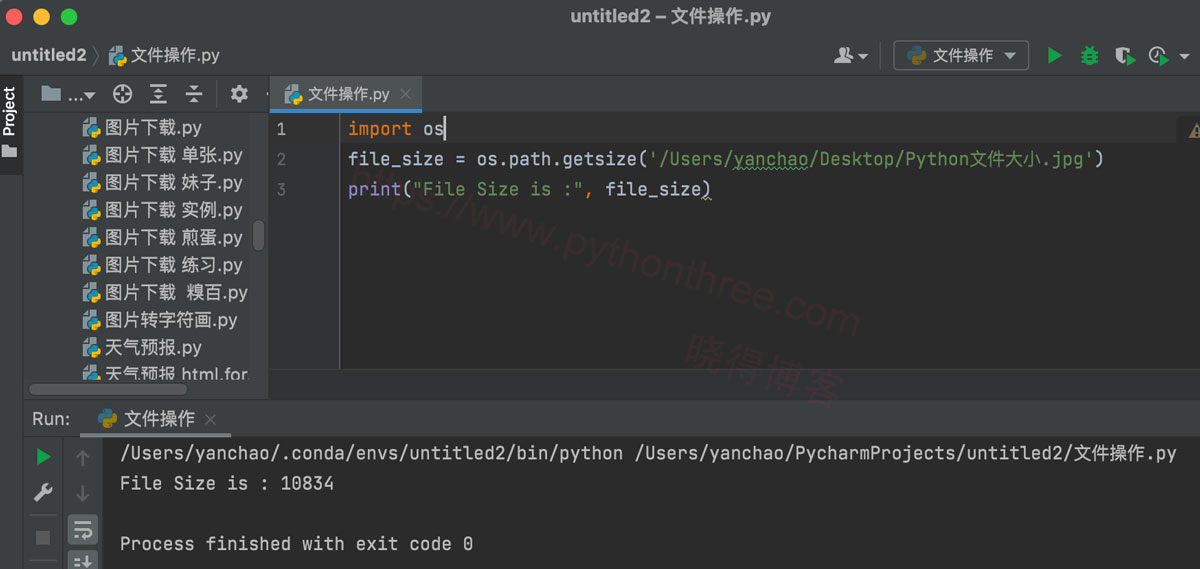1200x569 pixels.
Task: Click the Python icon beside 天气预报.py
Action: [91, 348]
